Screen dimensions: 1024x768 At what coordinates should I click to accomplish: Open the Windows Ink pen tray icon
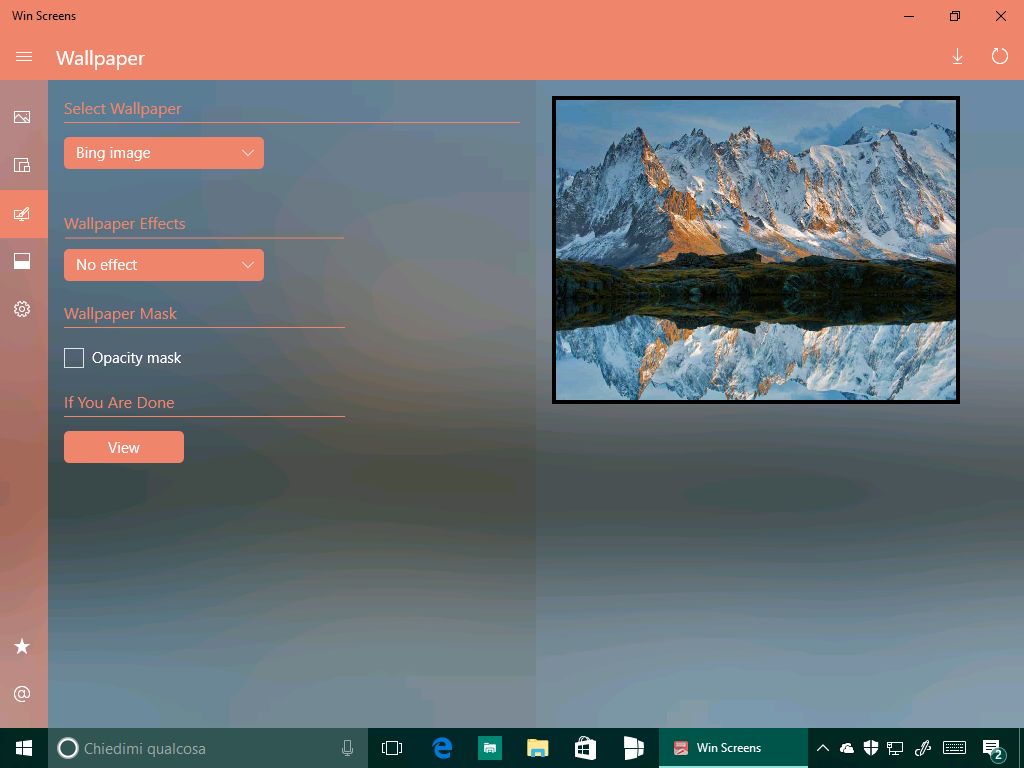(923, 748)
